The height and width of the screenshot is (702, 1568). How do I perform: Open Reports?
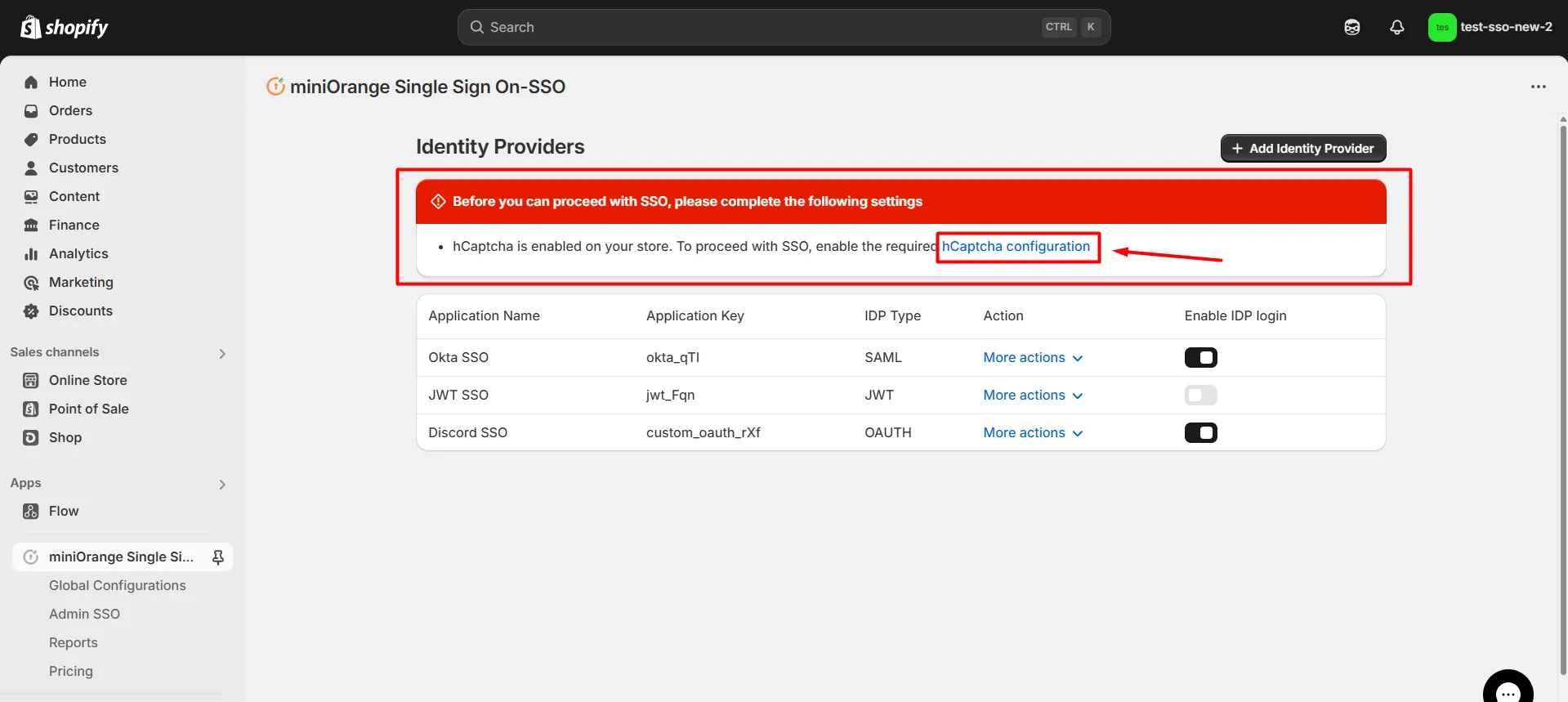(x=73, y=642)
